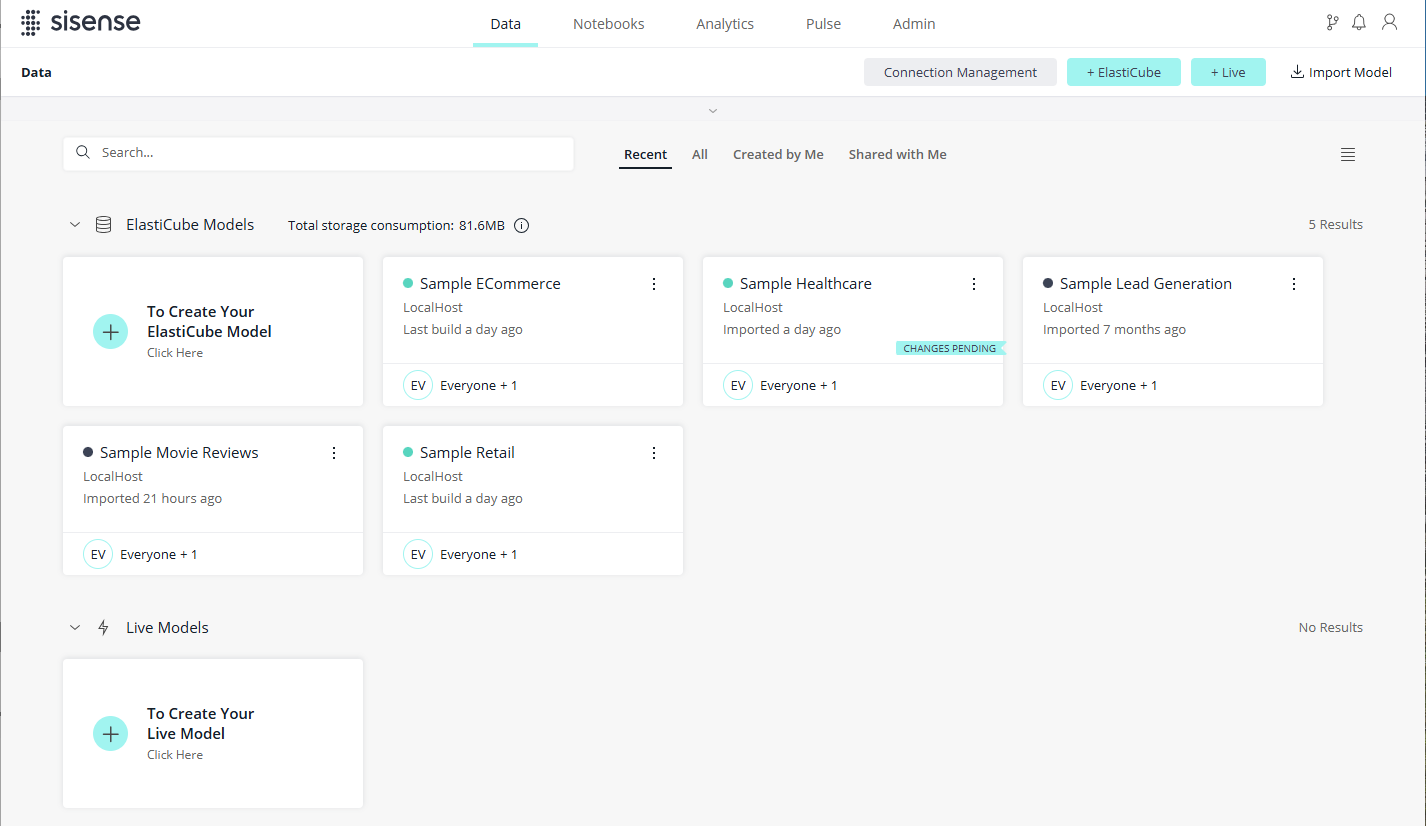The height and width of the screenshot is (826, 1426).
Task: Click the Live Models lightning icon
Action: click(103, 628)
